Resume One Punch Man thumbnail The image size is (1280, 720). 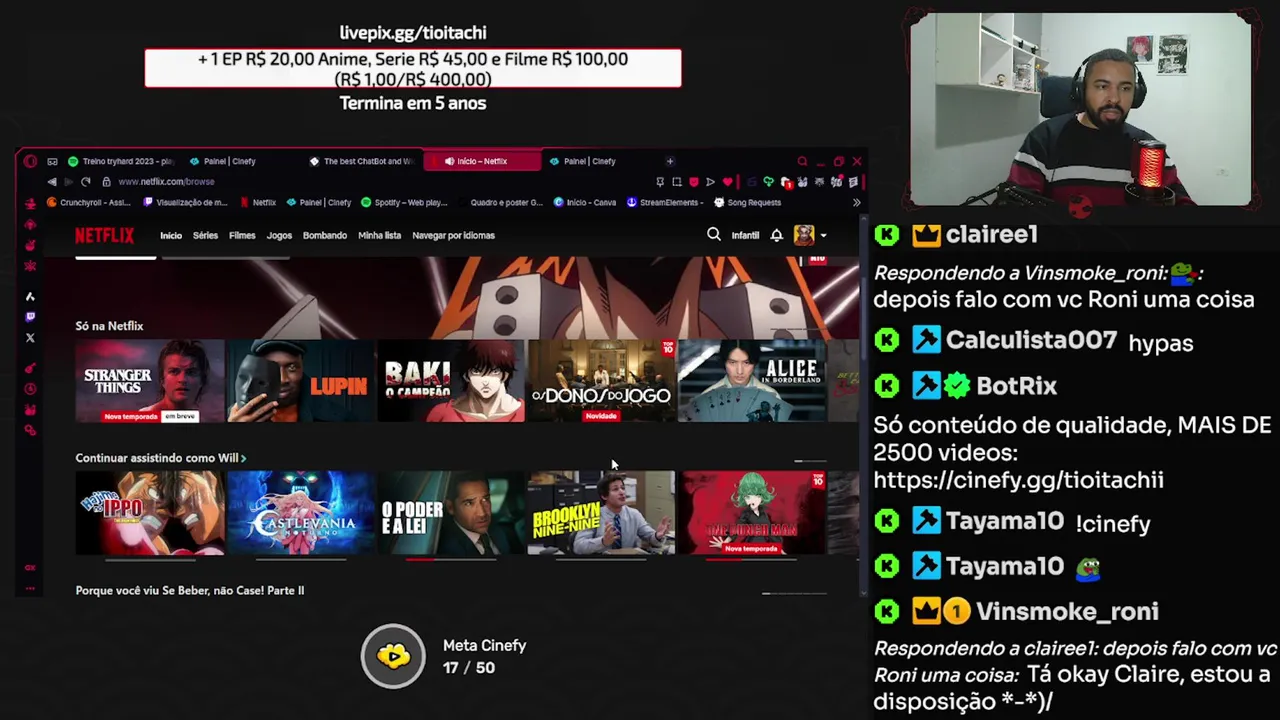[x=753, y=513]
